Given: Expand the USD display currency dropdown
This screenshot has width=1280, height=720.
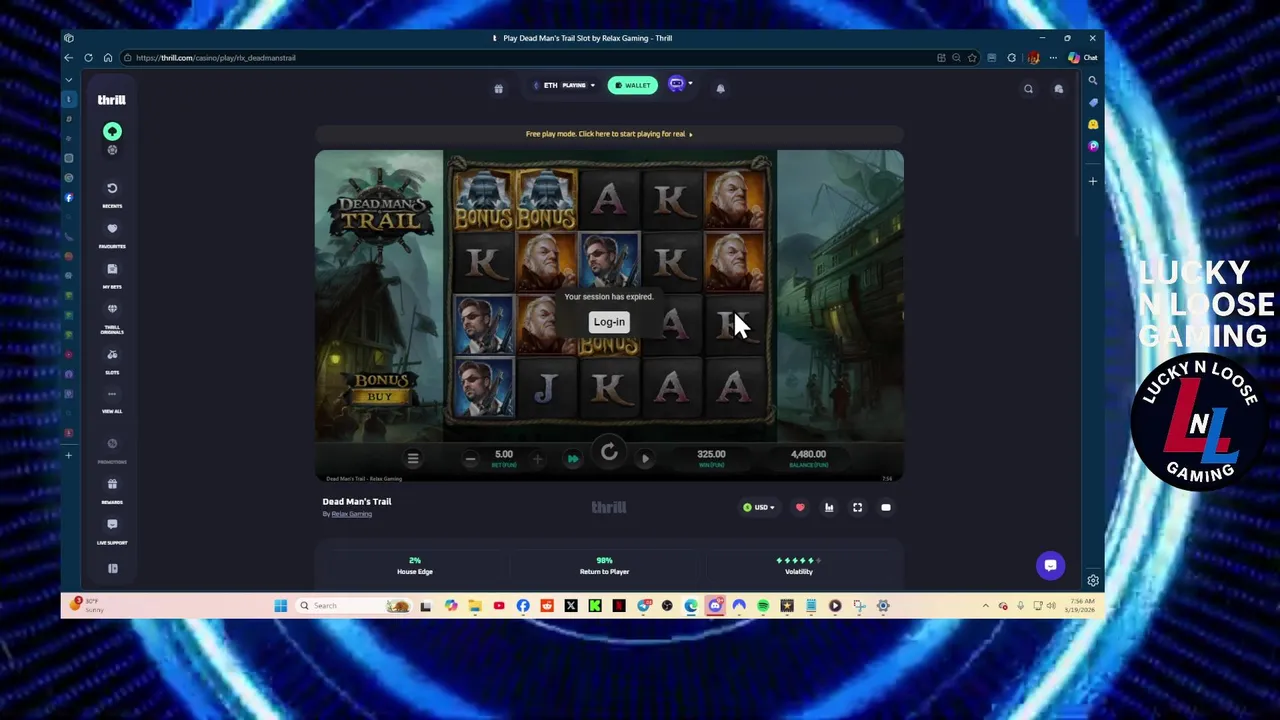Looking at the screenshot, I should point(759,508).
